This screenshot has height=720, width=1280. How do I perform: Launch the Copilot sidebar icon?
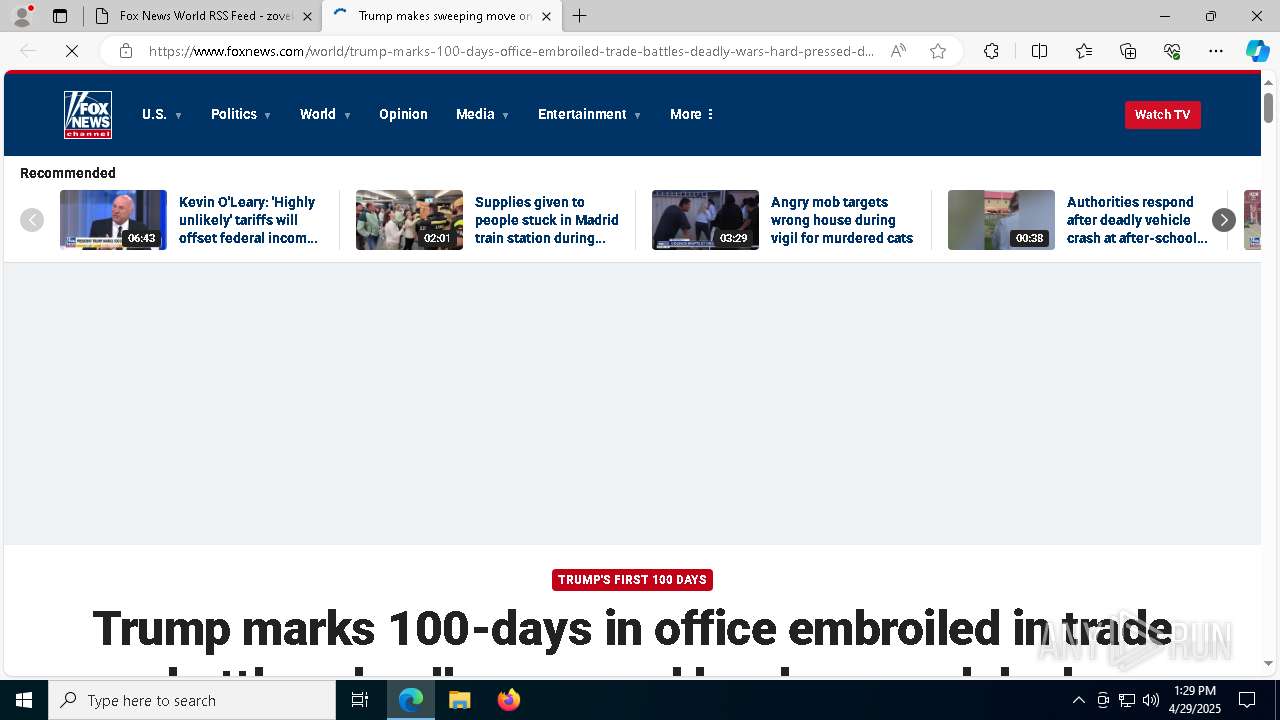click(x=1257, y=51)
